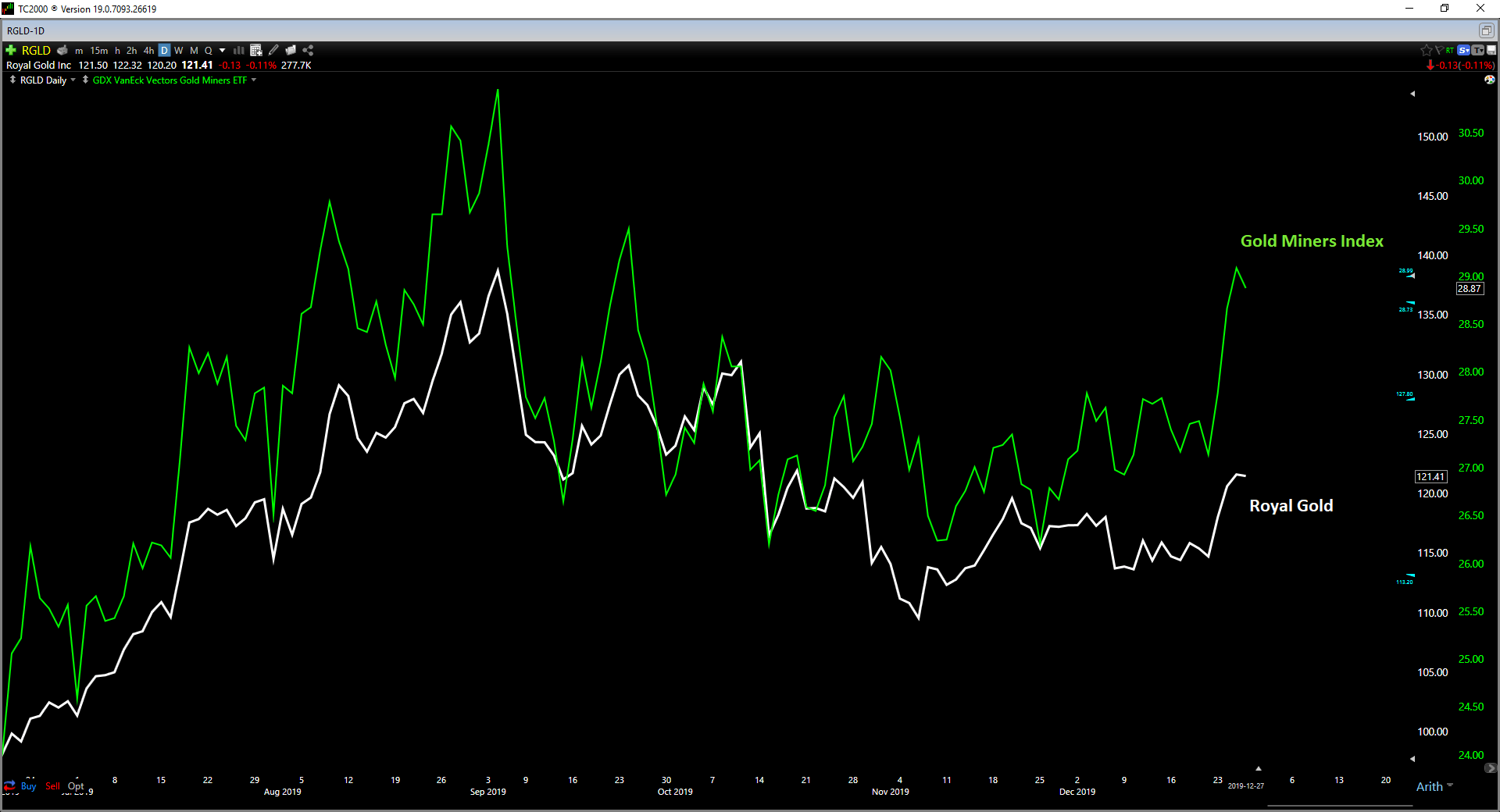Open the blue S dropdown button
This screenshot has width=1500, height=812.
tap(1464, 50)
